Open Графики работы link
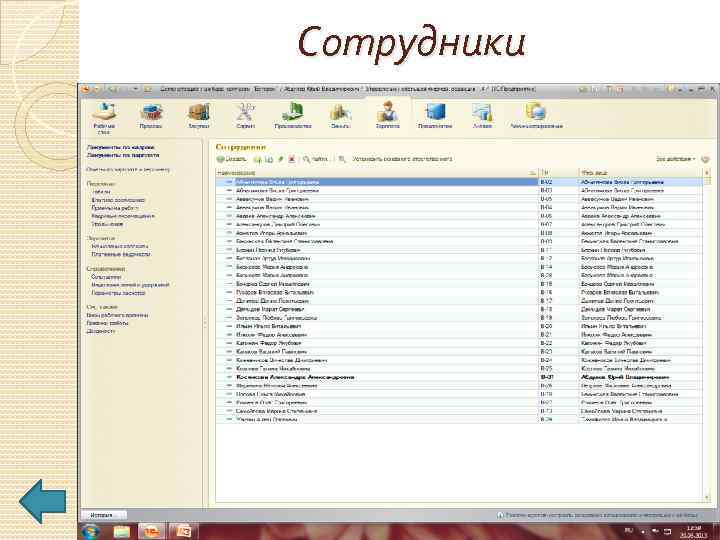Viewport: 720px width, 540px height. click(107, 323)
